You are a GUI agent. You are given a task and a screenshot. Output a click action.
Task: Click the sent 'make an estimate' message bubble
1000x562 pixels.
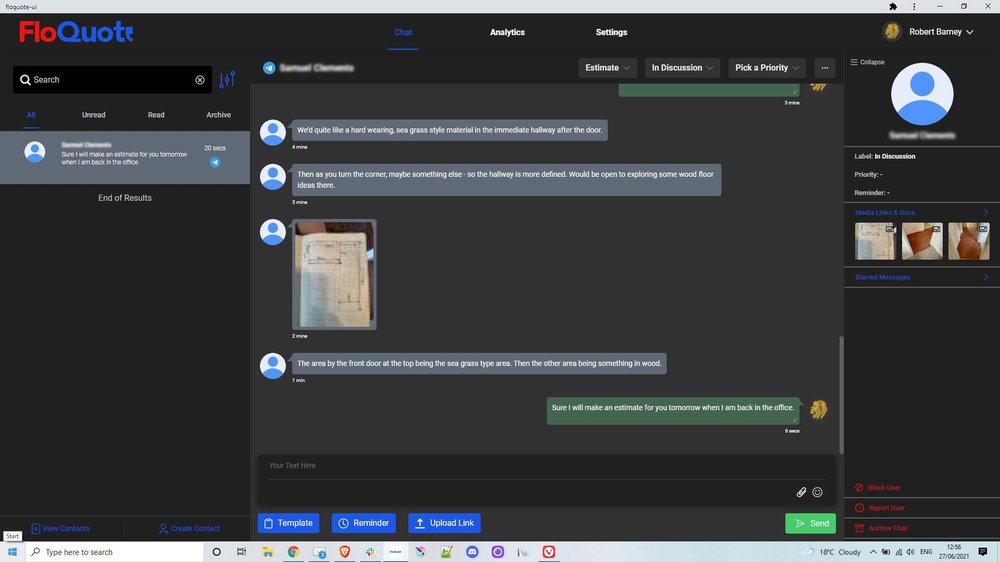pos(673,411)
